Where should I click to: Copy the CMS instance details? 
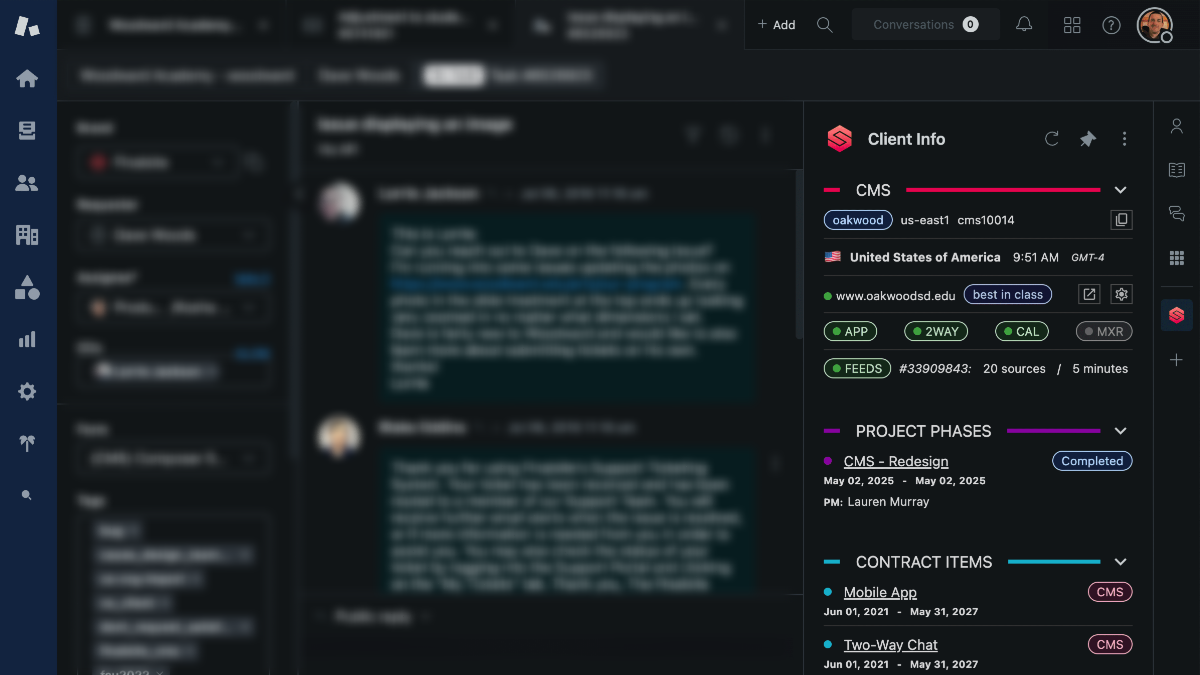coord(1121,220)
